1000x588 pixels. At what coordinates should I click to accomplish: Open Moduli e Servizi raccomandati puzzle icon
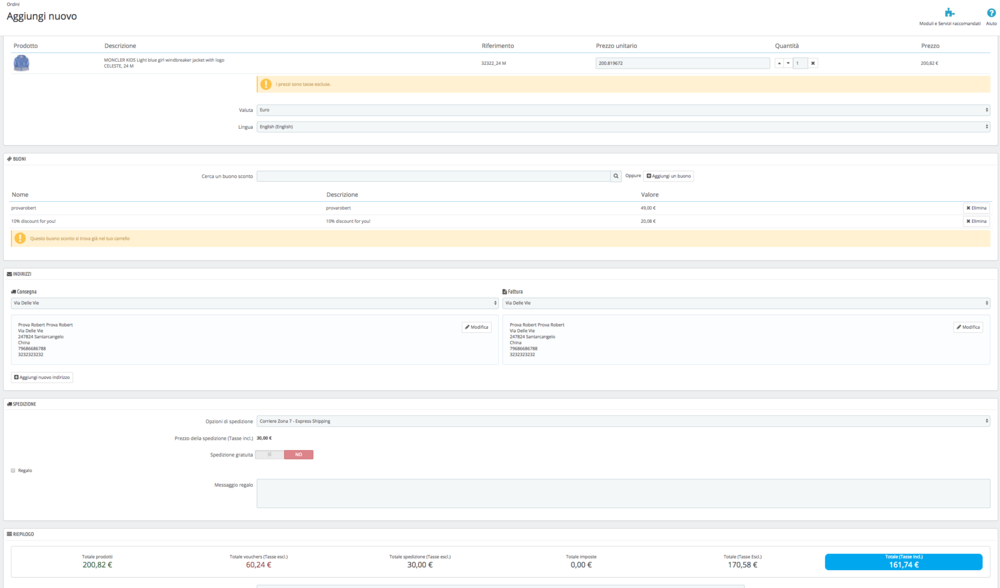[x=950, y=13]
